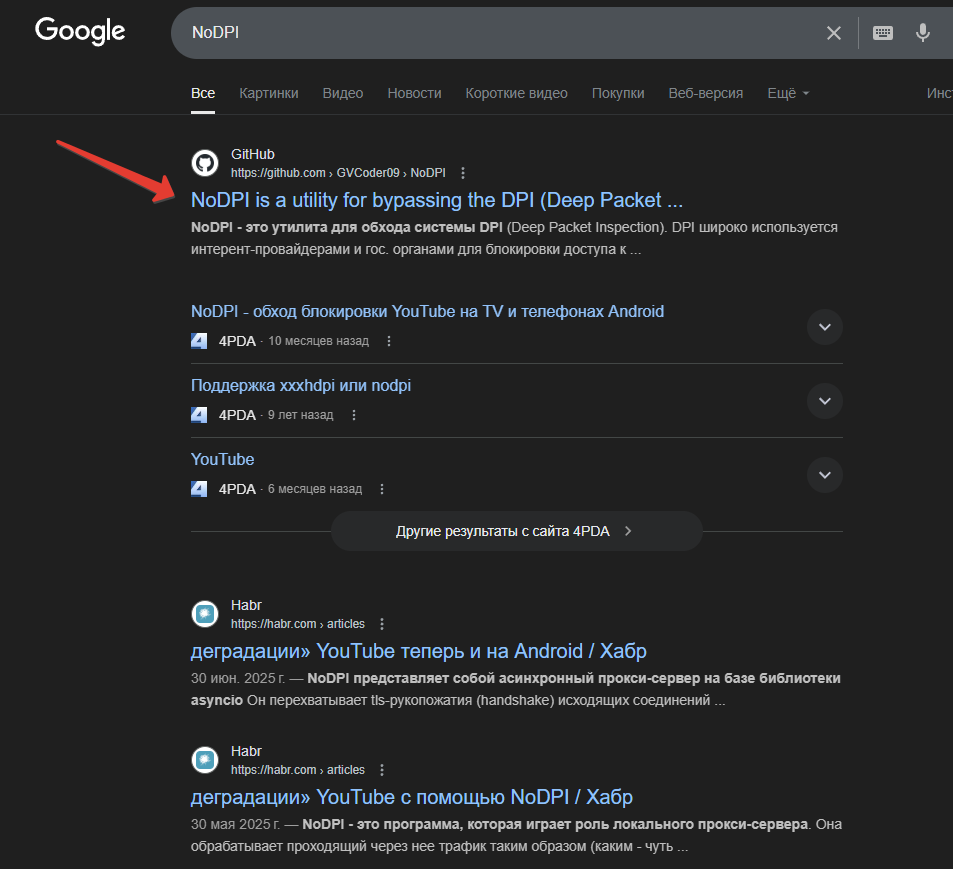Click 4PDA favicon beside 9 лет назад
The height and width of the screenshot is (869, 953).
(199, 415)
